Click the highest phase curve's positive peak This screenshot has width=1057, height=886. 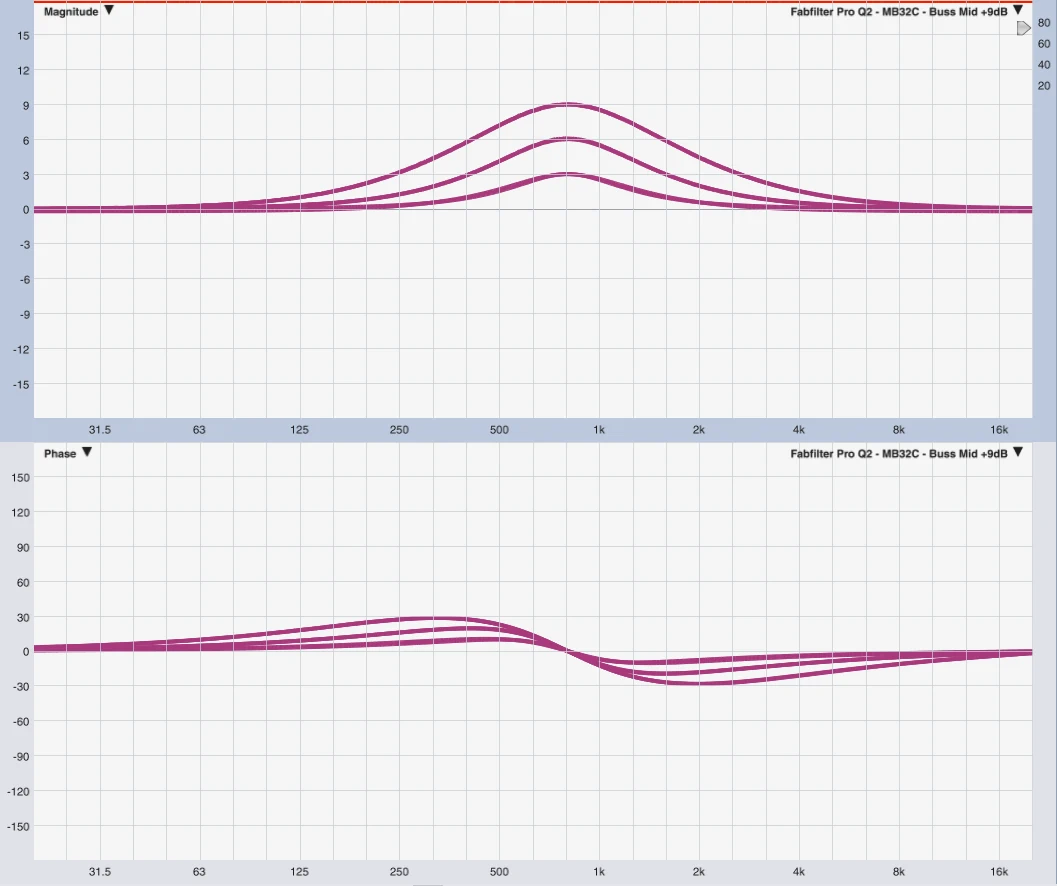point(432,619)
